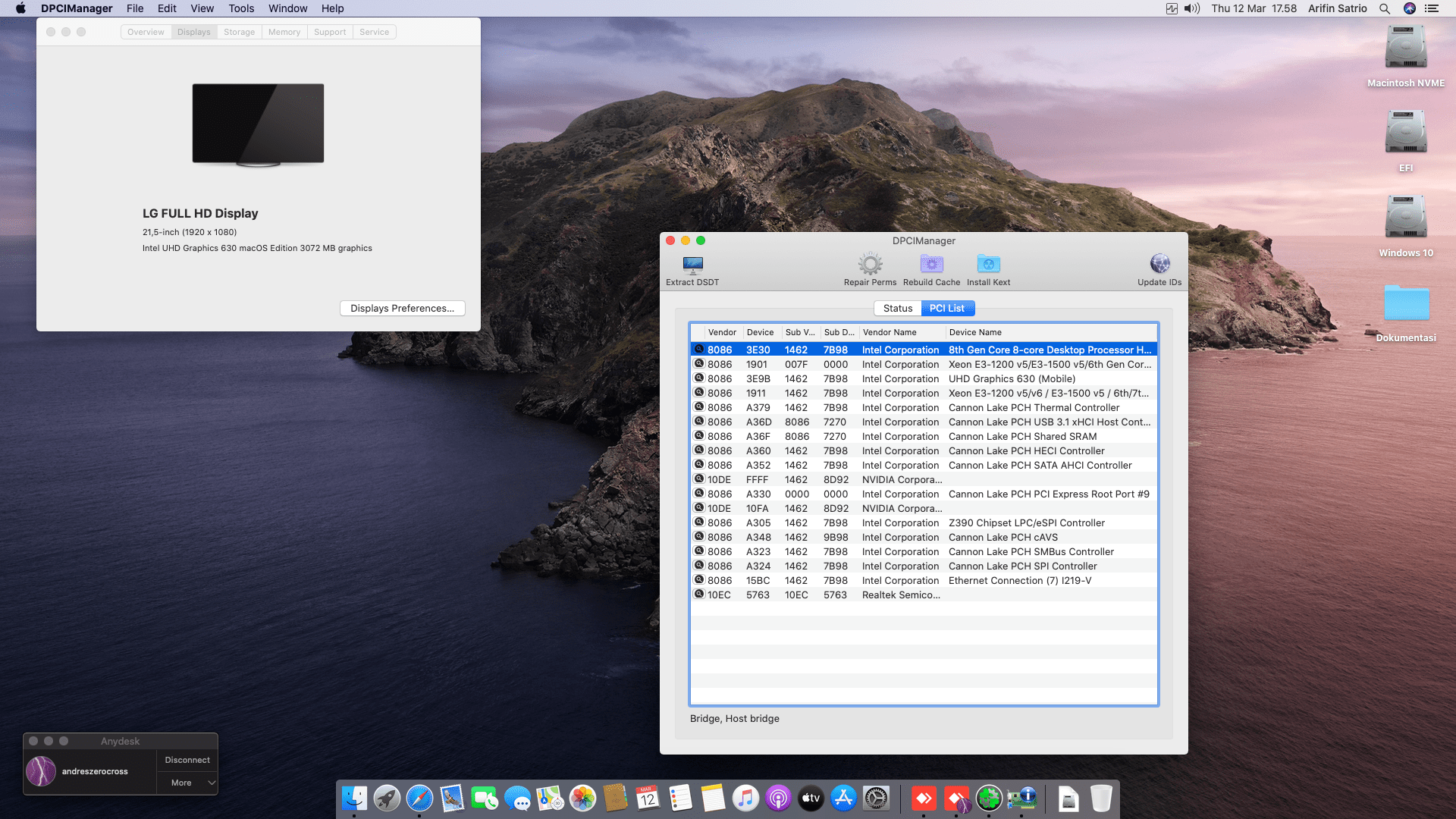Switch to the Memory tab
Viewport: 1456px width, 819px height.
coord(284,32)
